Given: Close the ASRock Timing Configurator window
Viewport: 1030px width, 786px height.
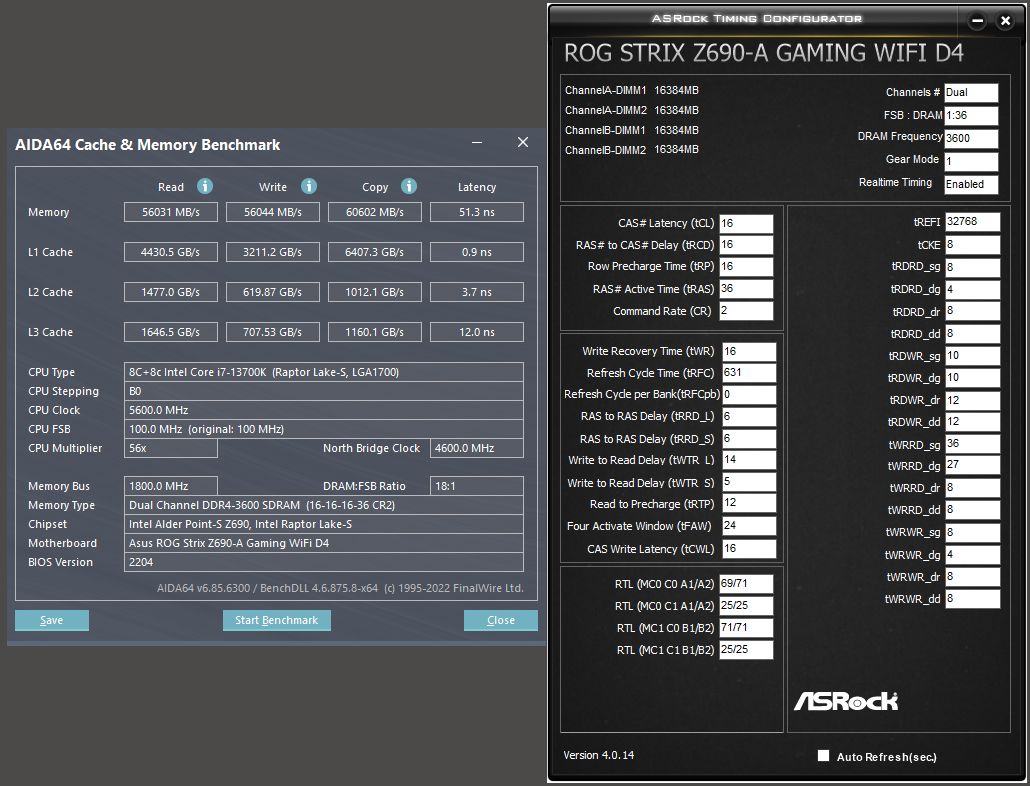Looking at the screenshot, I should click(x=1005, y=21).
